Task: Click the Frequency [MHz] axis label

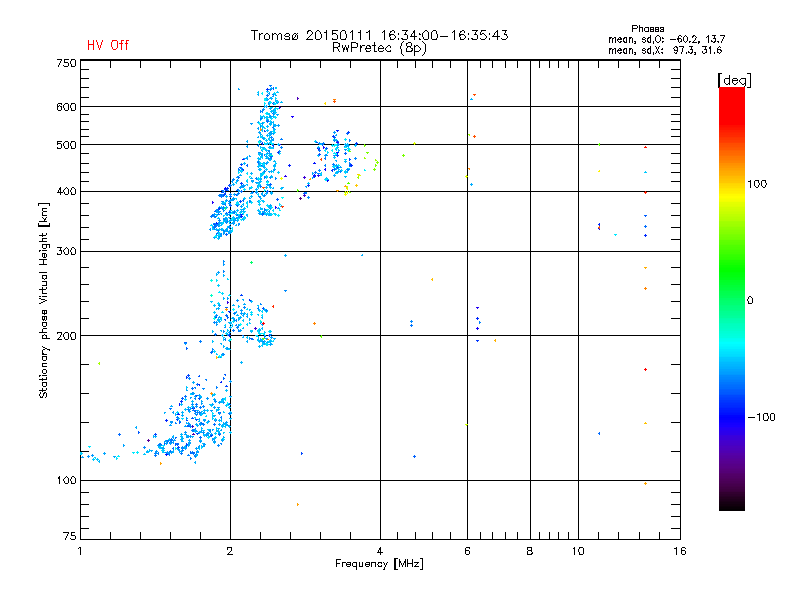Action: 379,564
